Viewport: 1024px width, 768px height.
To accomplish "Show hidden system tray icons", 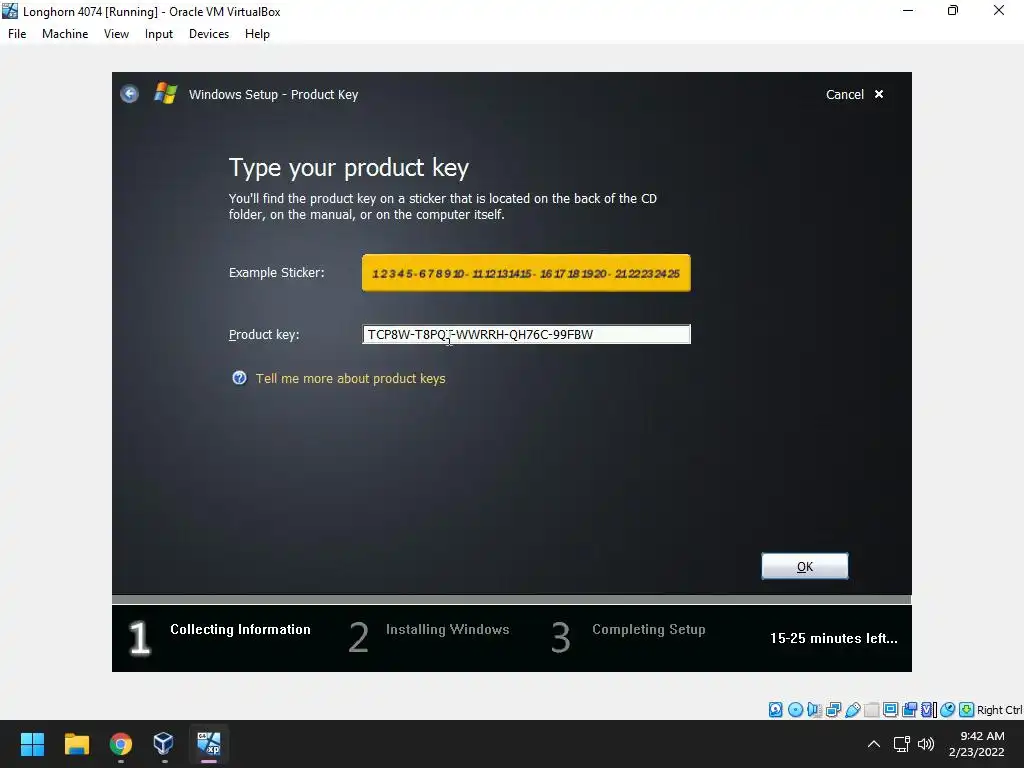I will point(873,744).
